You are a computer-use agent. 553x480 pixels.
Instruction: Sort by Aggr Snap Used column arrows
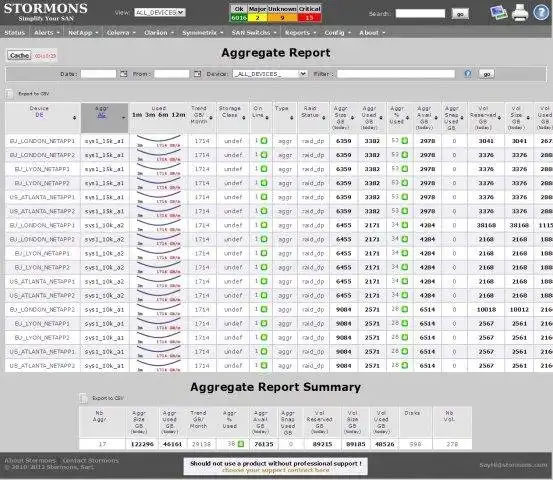pos(462,118)
